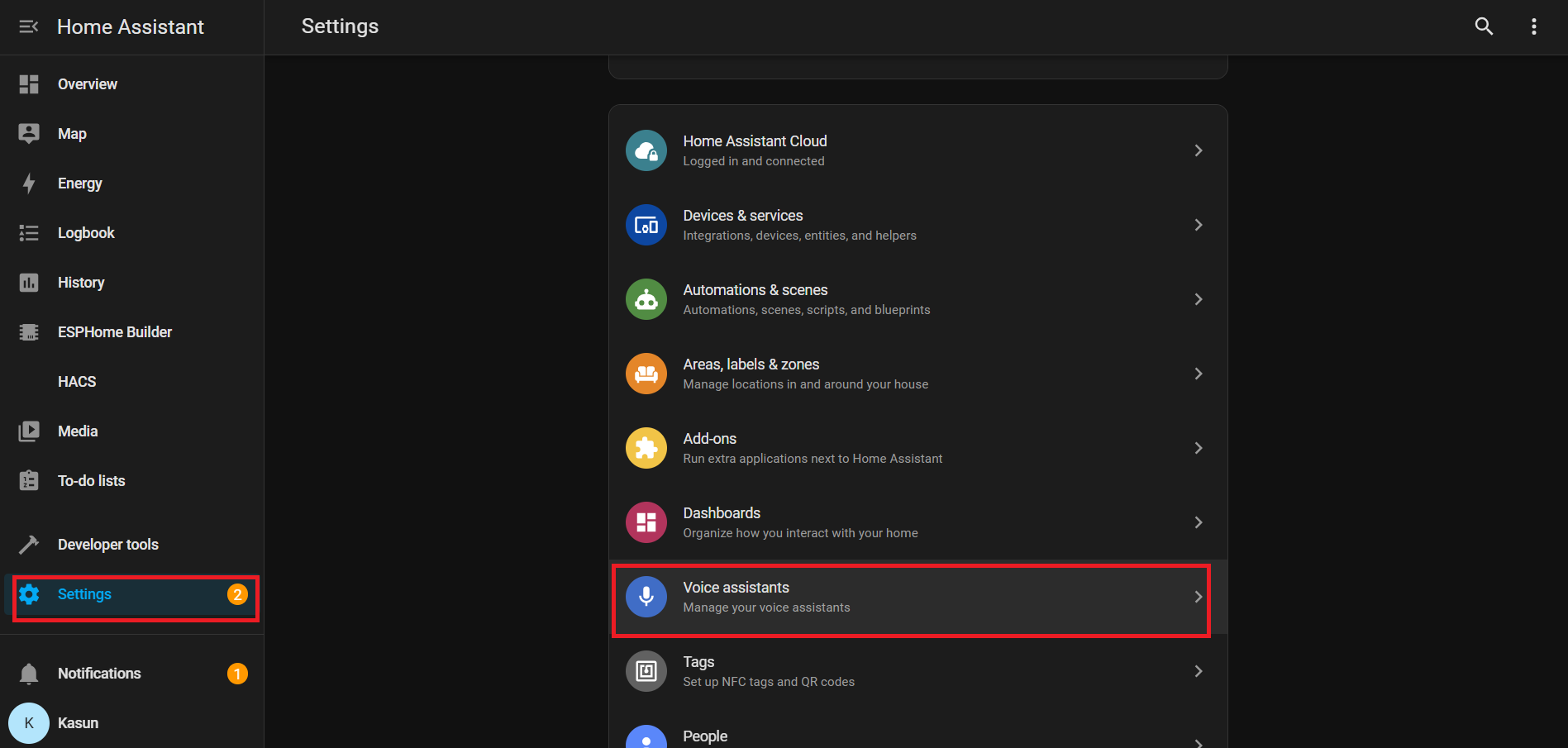Screen dimensions: 1568x748
Task: Click the Developer tools hammer icon
Action: pos(29,545)
